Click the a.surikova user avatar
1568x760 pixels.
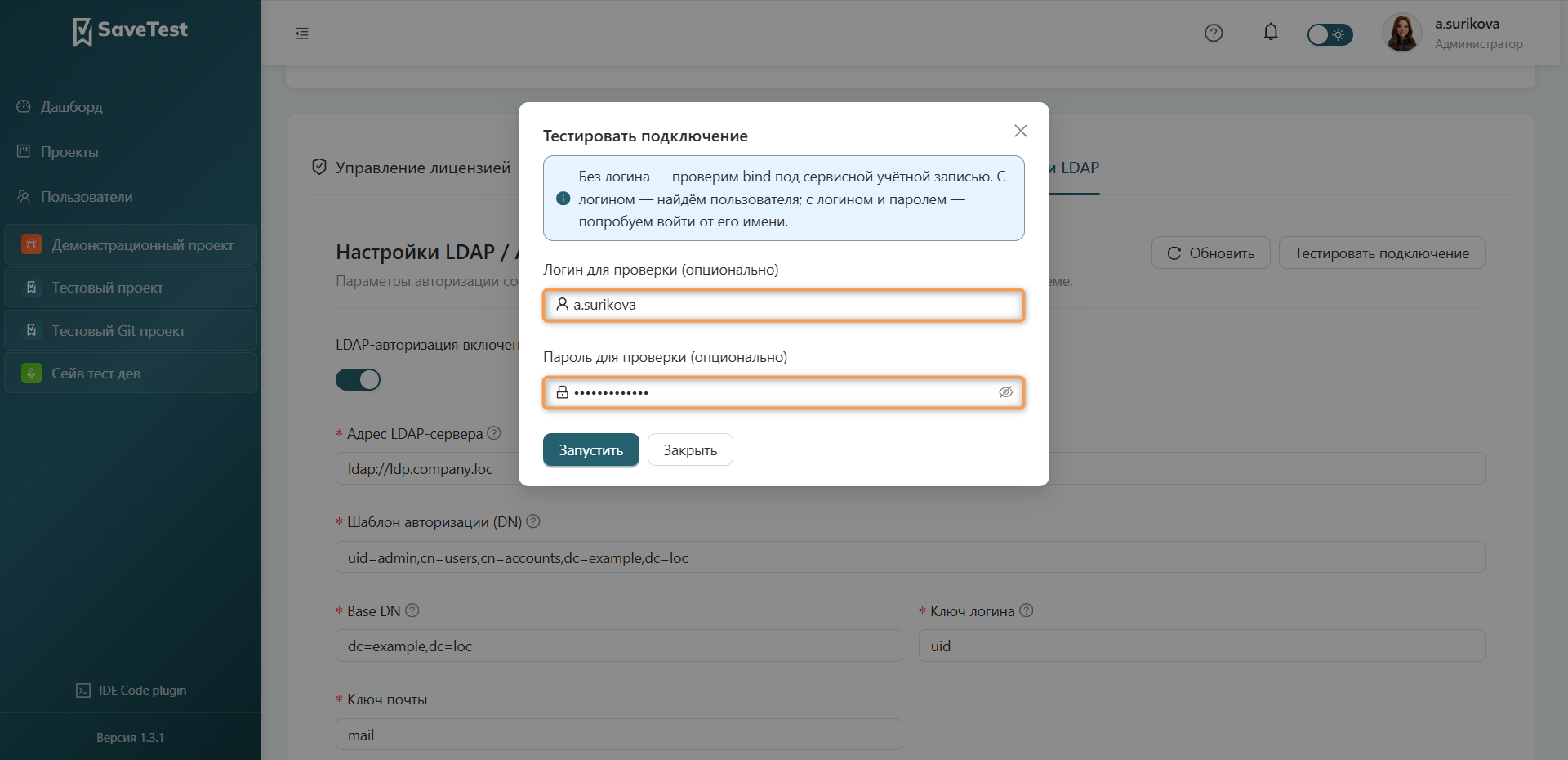[x=1402, y=34]
